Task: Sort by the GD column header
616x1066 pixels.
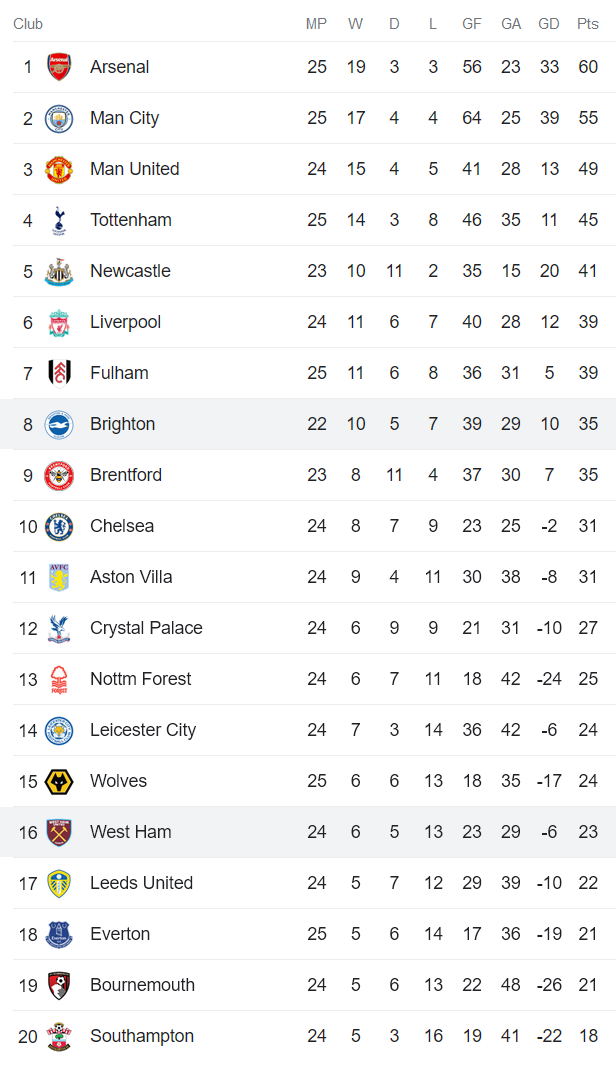Action: click(x=548, y=24)
